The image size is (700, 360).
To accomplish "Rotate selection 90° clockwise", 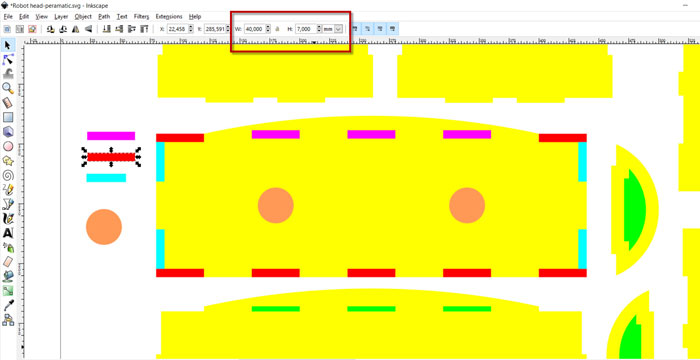I will click(x=63, y=29).
